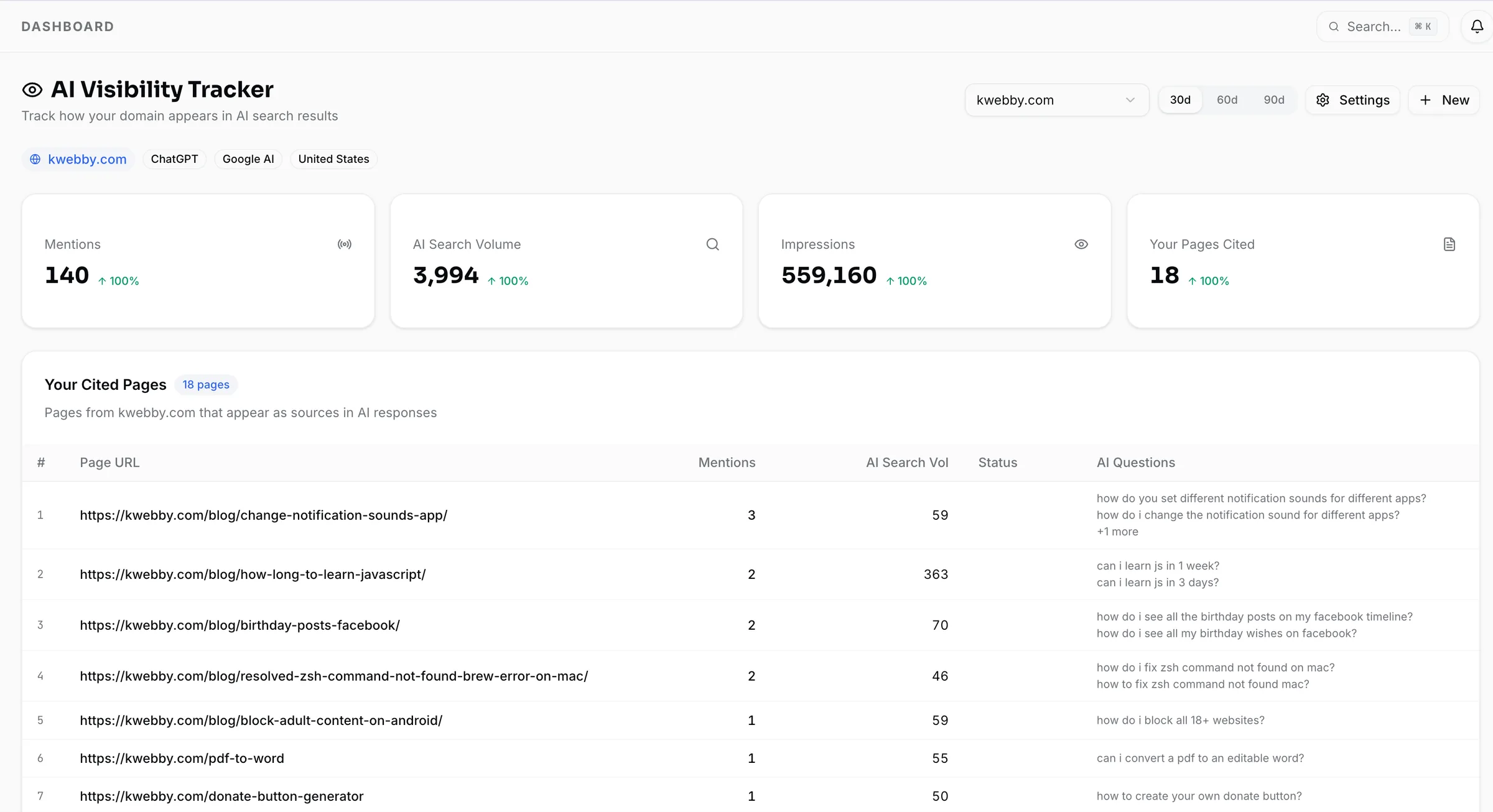
Task: Click the globe icon in kwebby.com chip
Action: pos(35,159)
